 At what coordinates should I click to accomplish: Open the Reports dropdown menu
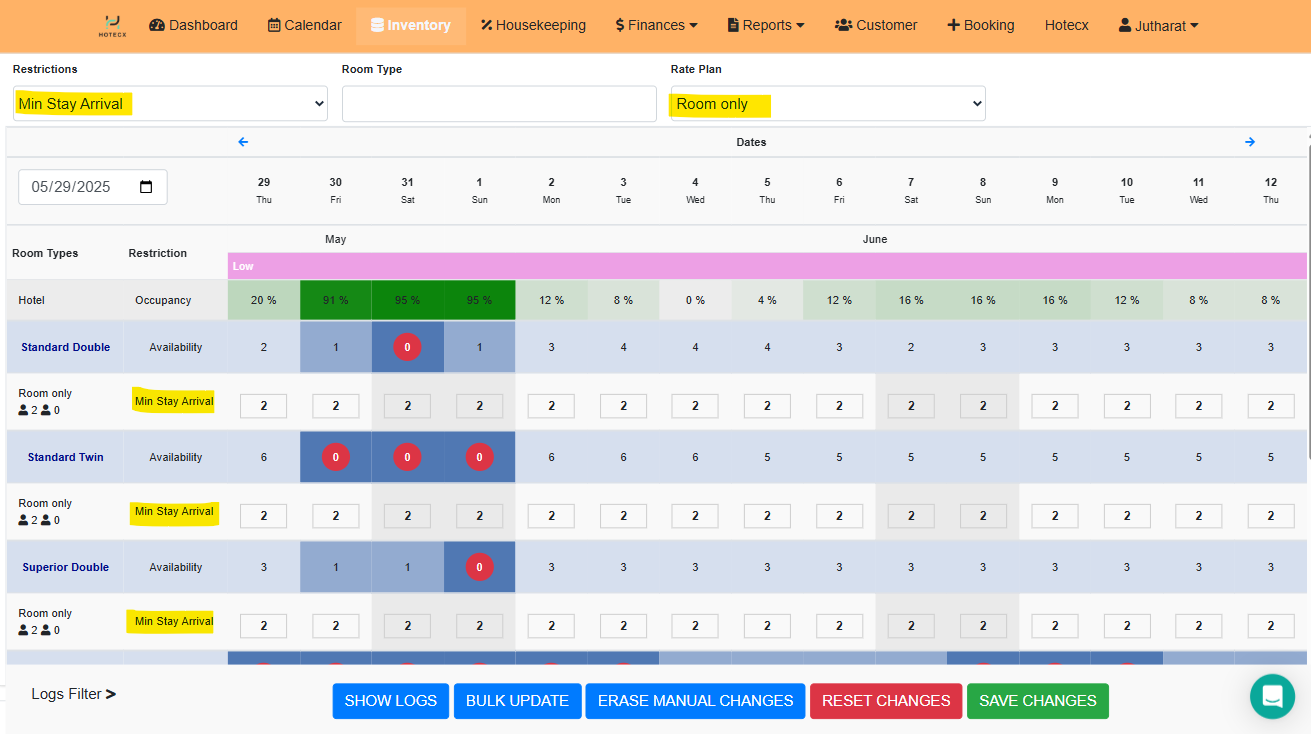765,25
